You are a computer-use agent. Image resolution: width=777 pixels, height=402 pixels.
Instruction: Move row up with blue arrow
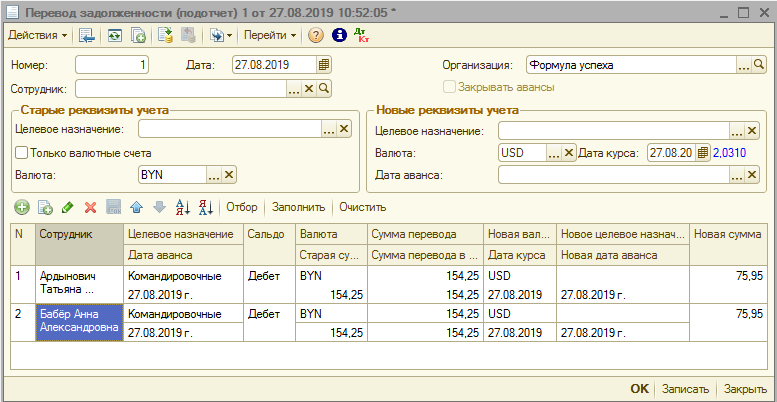136,207
